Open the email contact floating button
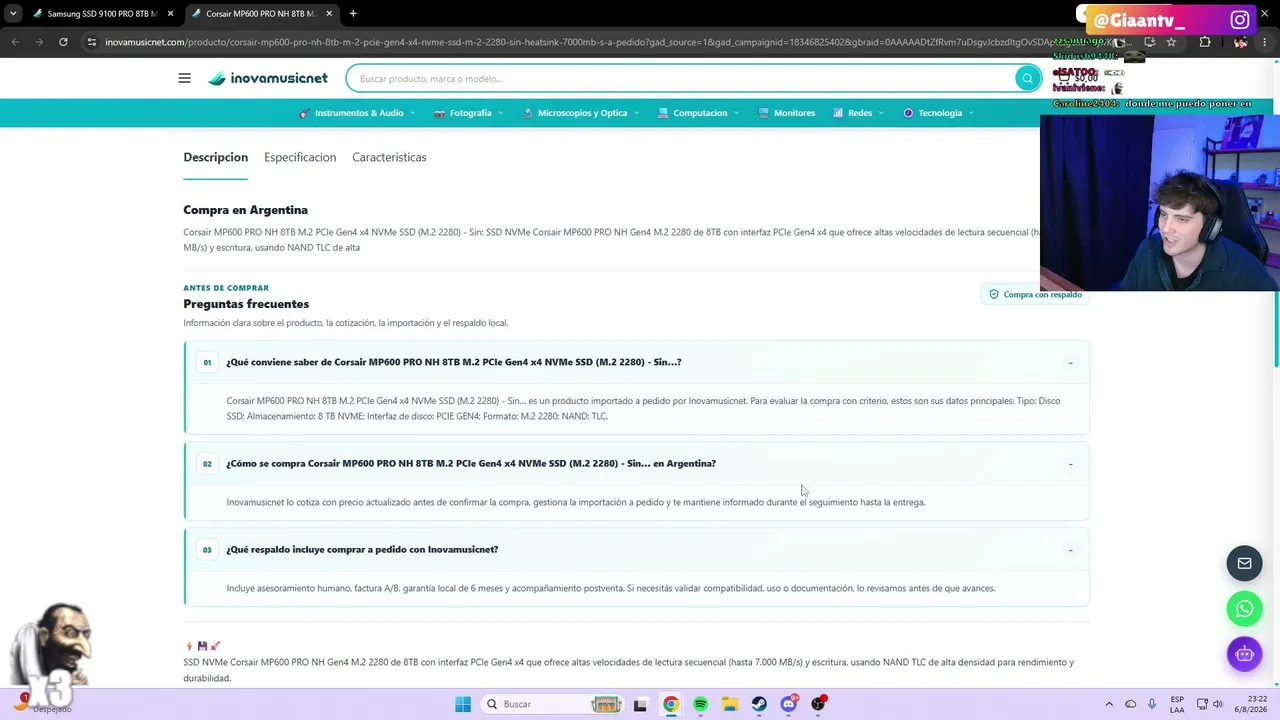 (x=1244, y=563)
